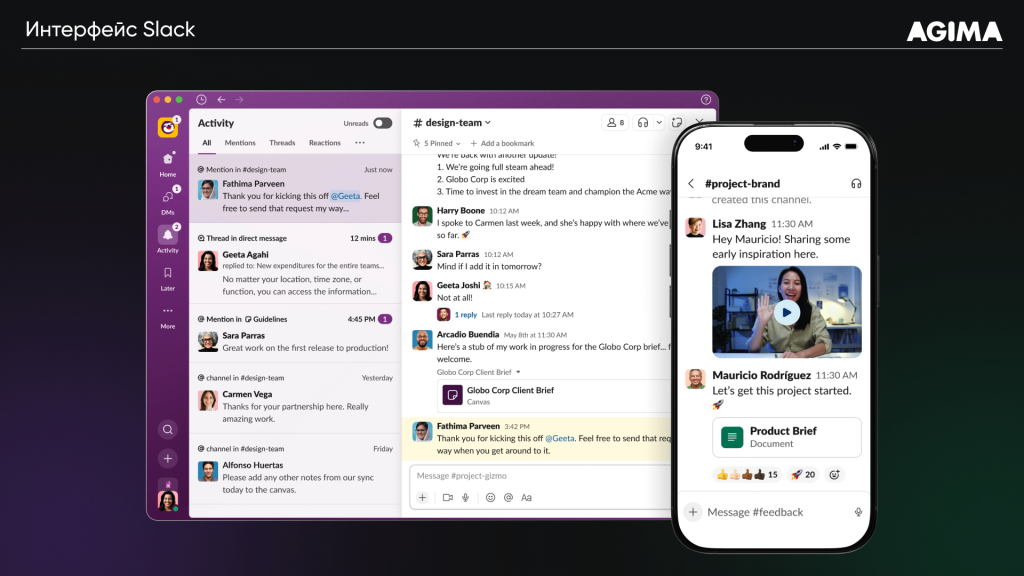
Task: Switch to the Mentions tab
Action: pyautogui.click(x=240, y=143)
